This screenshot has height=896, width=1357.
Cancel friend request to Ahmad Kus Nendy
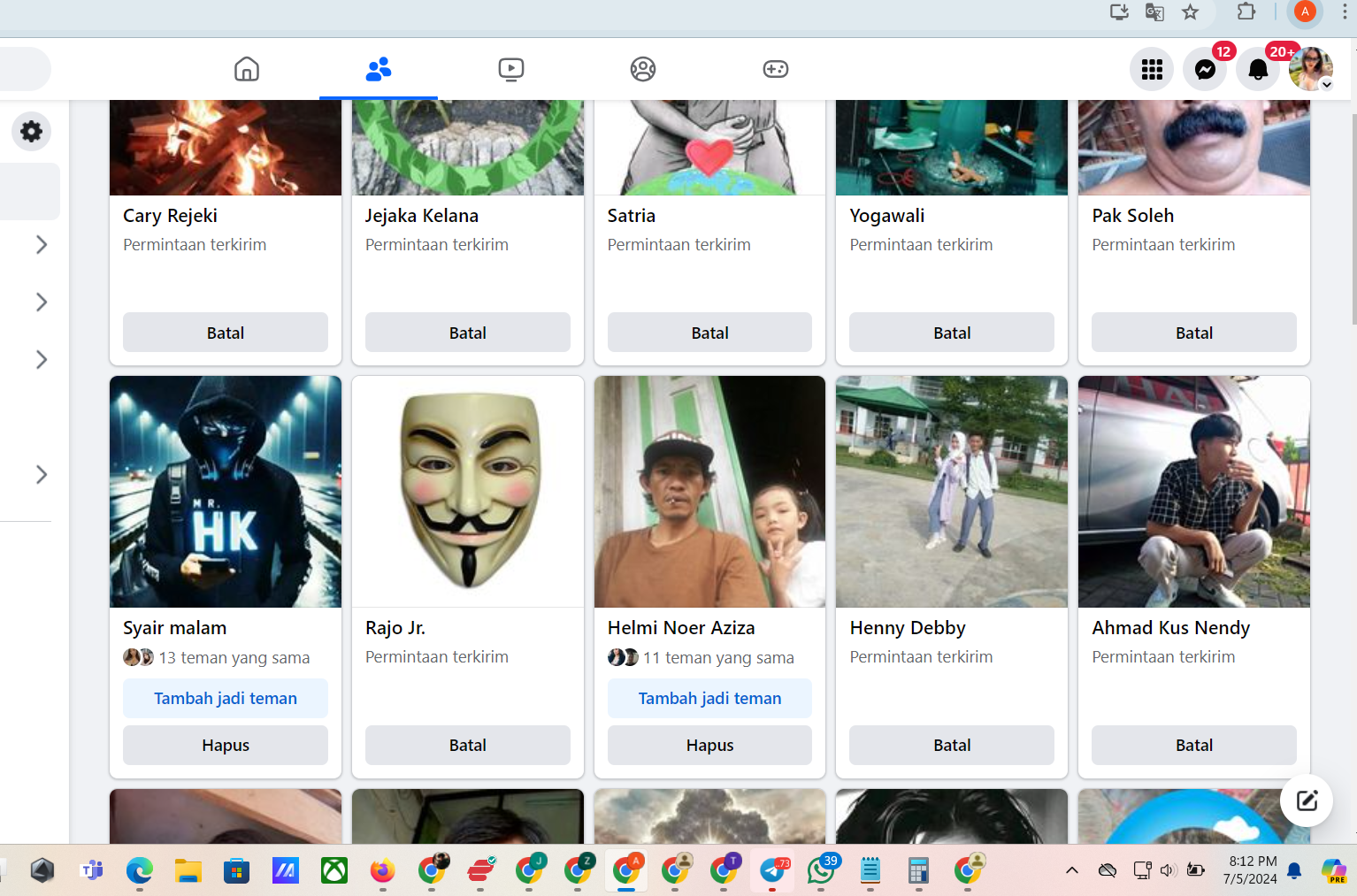click(x=1194, y=745)
